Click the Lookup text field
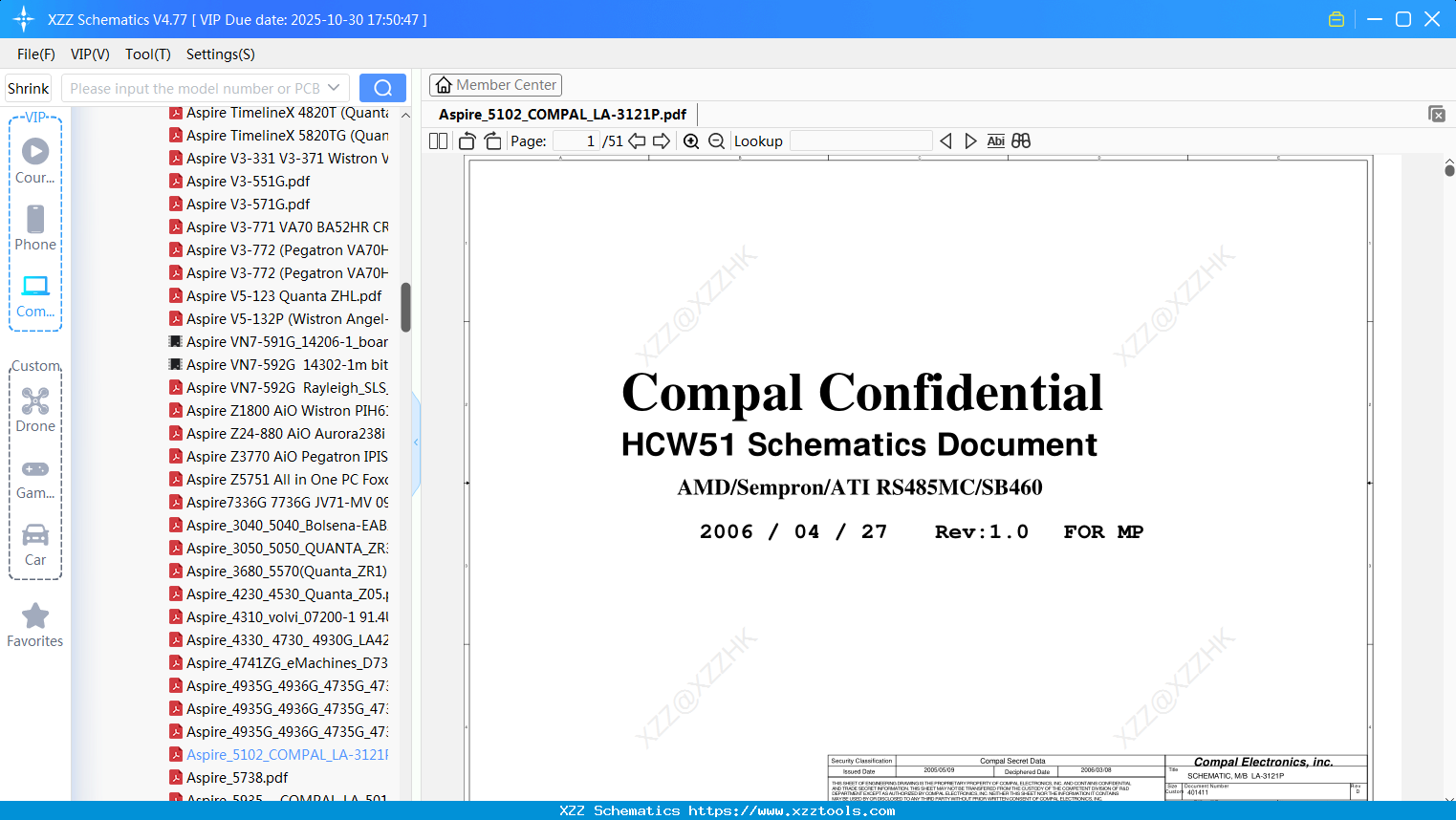Viewport: 1456px width, 820px height. (861, 141)
